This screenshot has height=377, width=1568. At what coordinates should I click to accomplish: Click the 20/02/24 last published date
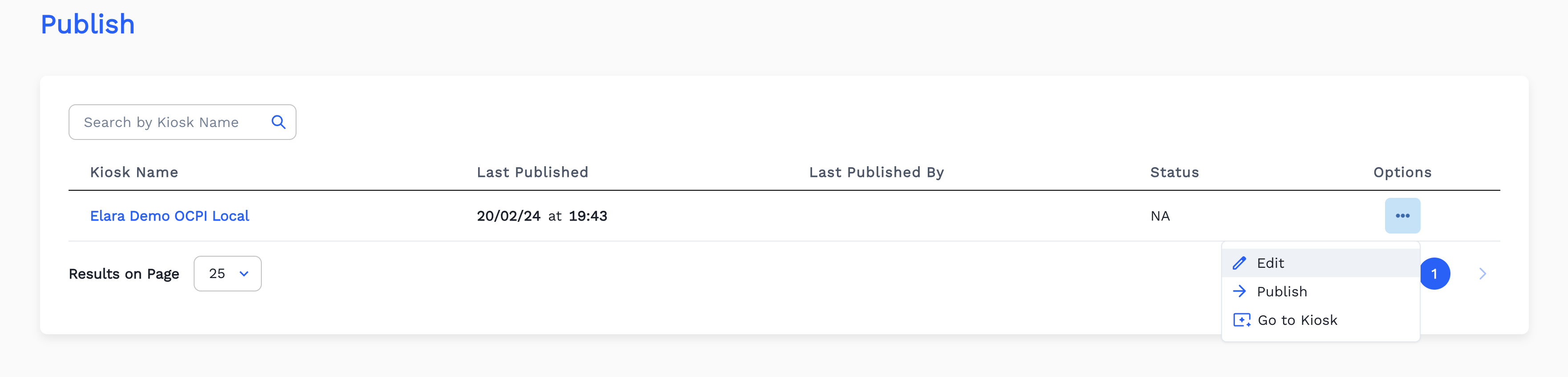click(x=508, y=216)
